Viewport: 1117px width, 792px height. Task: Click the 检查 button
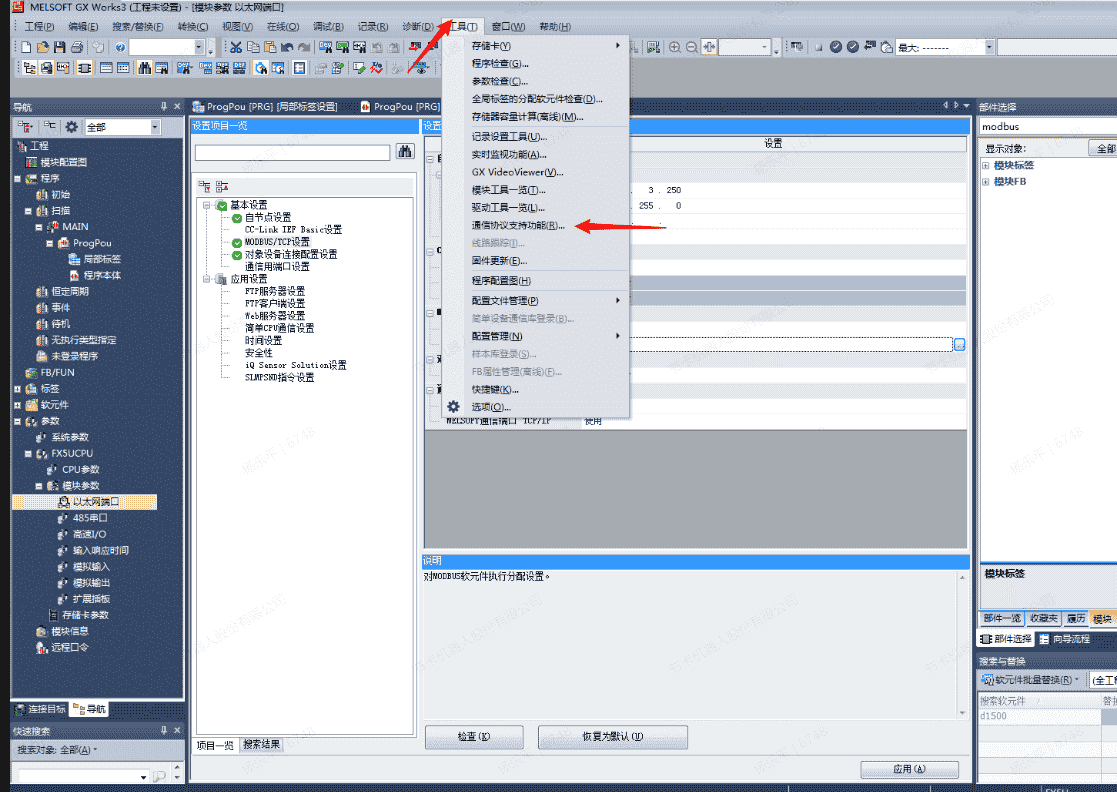pyautogui.click(x=474, y=737)
